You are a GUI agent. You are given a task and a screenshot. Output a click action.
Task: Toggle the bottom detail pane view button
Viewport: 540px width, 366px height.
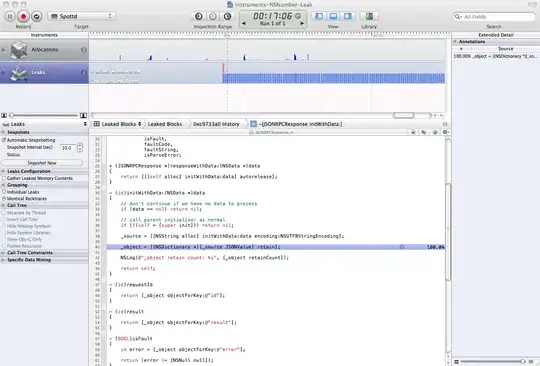[x=333, y=16]
